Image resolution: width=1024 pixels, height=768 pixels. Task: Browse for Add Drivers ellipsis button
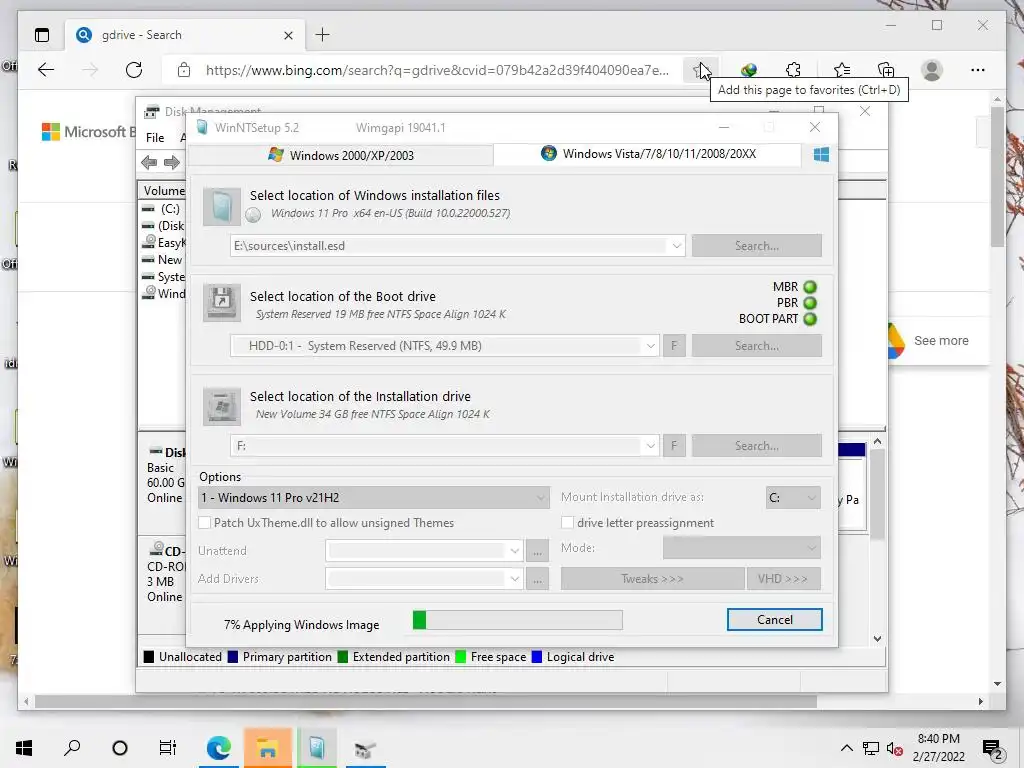tap(537, 579)
